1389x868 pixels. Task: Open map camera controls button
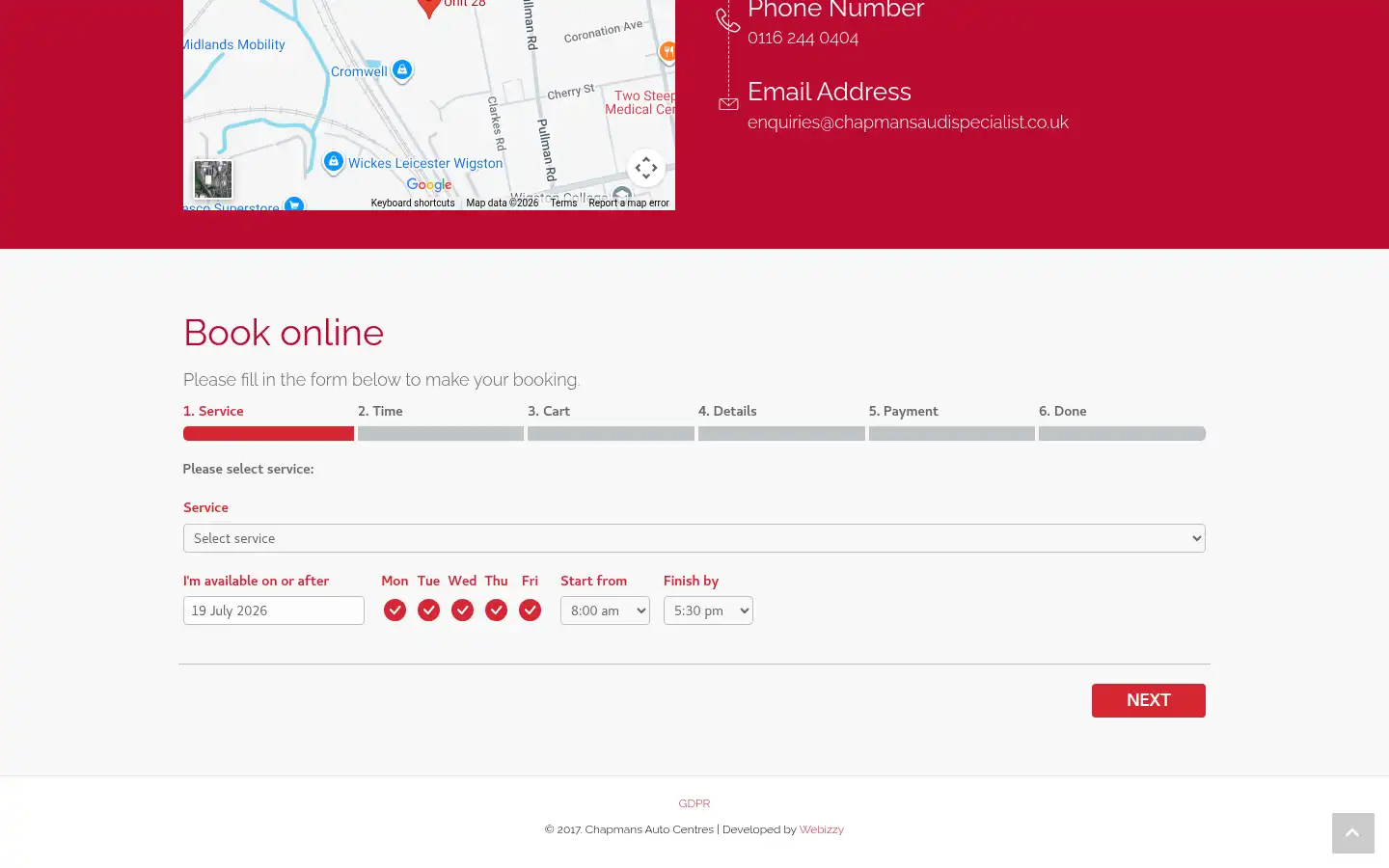(x=646, y=168)
